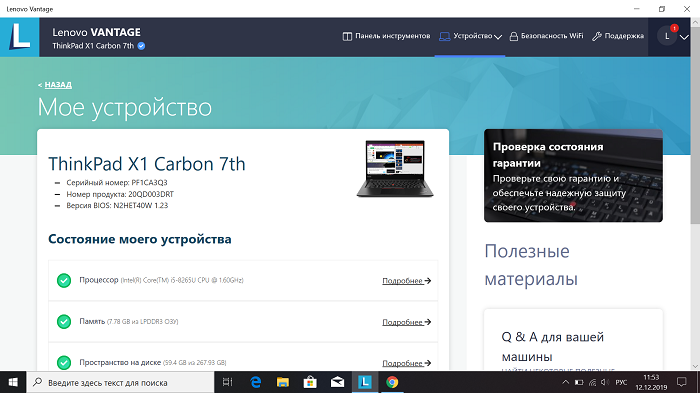Click the taskbar search field

[x=121, y=382]
